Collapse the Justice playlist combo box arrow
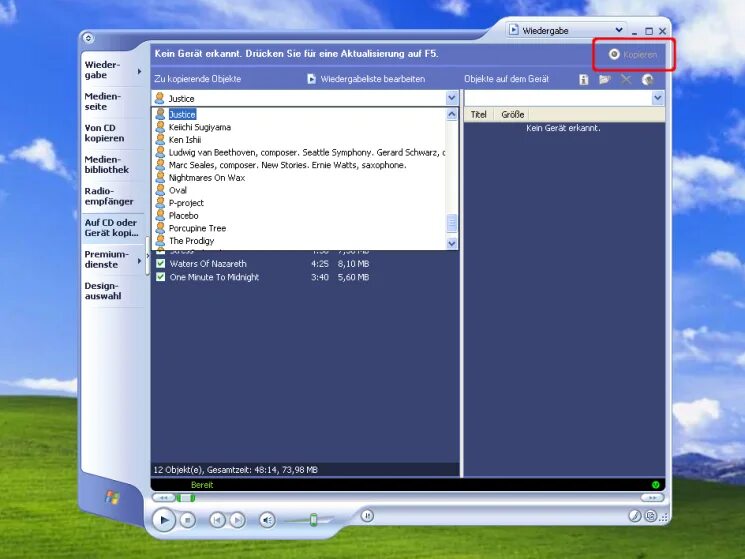Viewport: 745px width, 559px height. click(x=452, y=98)
